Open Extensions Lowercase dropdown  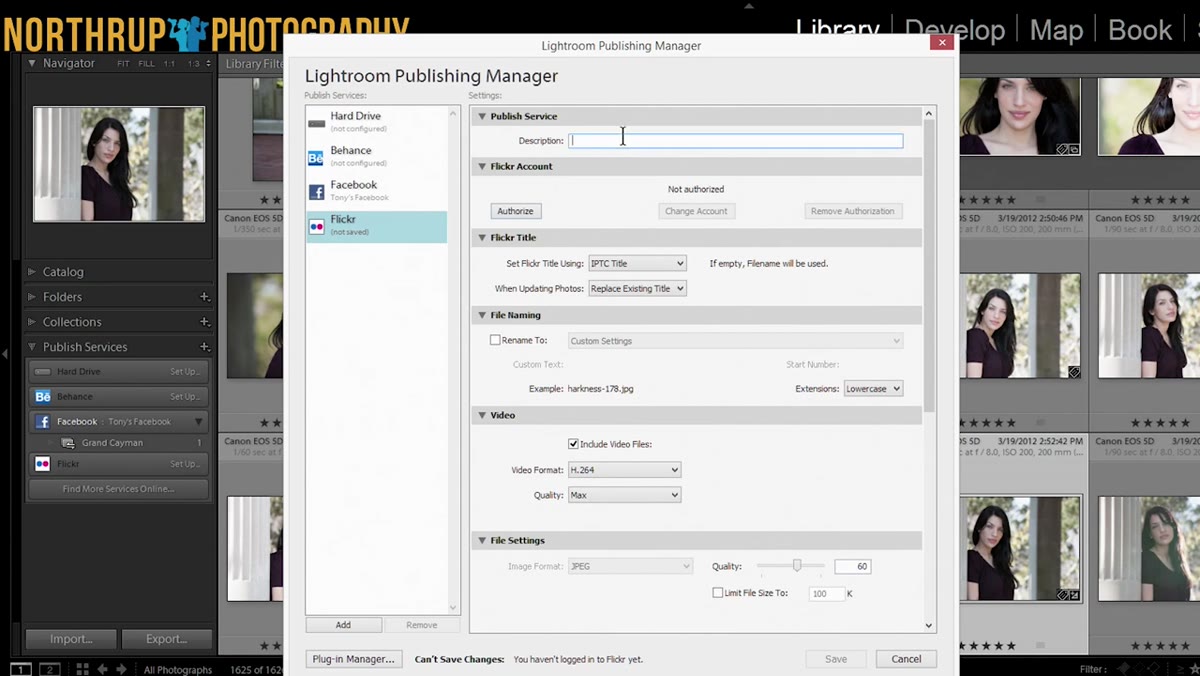point(873,388)
